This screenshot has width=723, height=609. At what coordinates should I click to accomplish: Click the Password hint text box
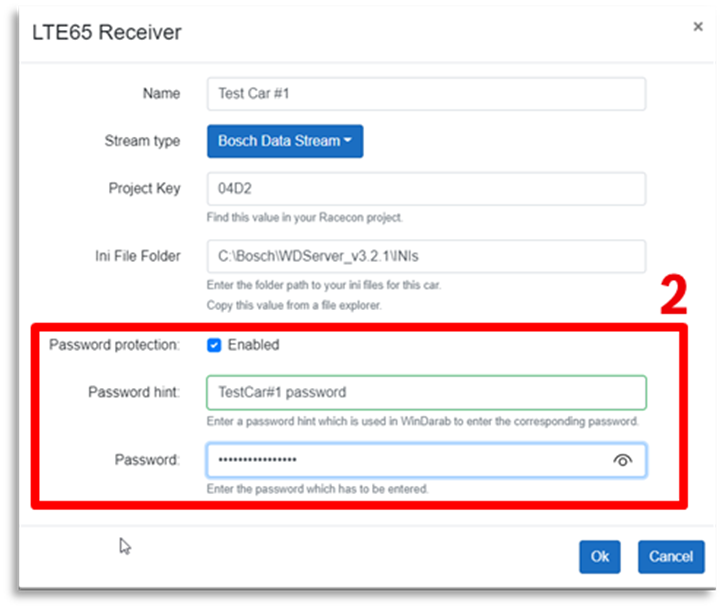pos(425,392)
